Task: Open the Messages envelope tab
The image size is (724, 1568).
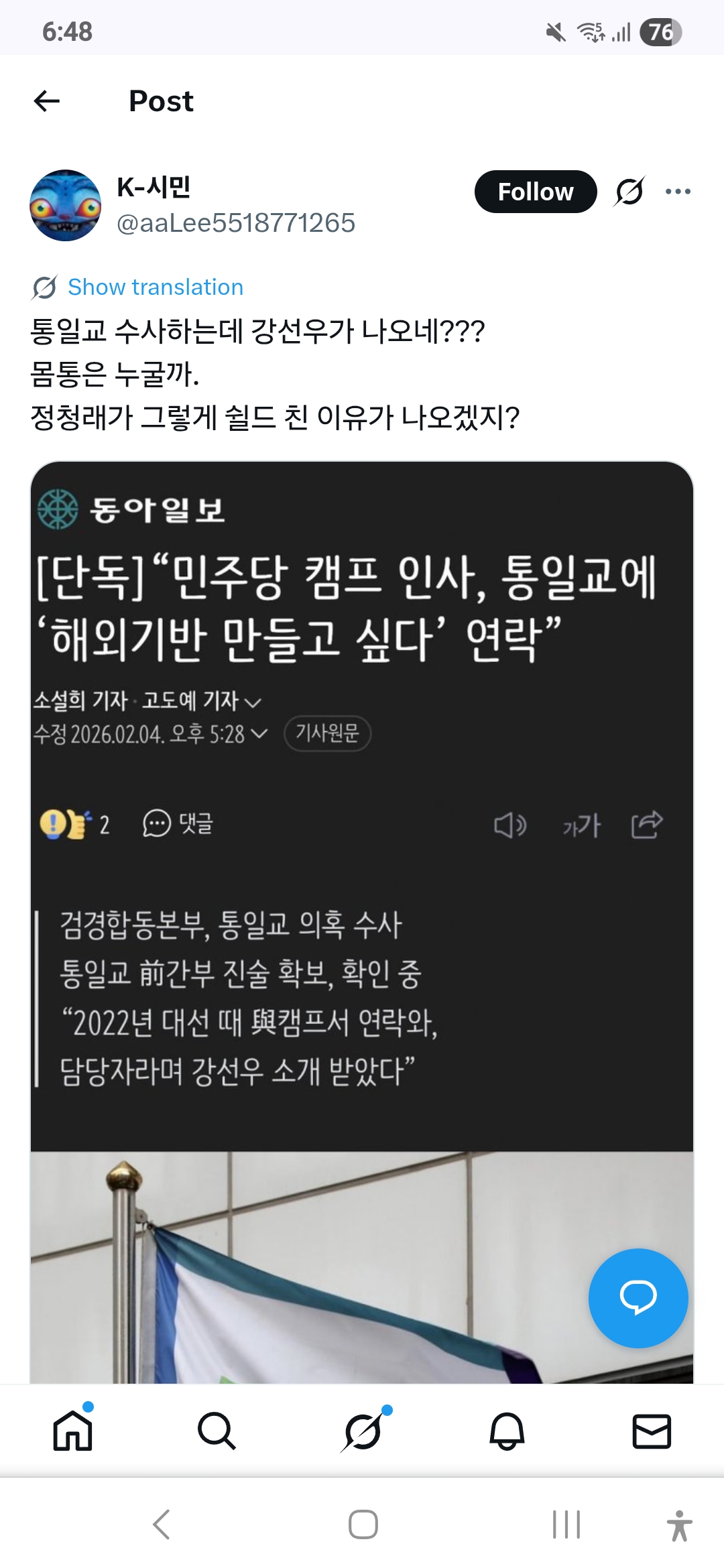Action: (x=652, y=1431)
